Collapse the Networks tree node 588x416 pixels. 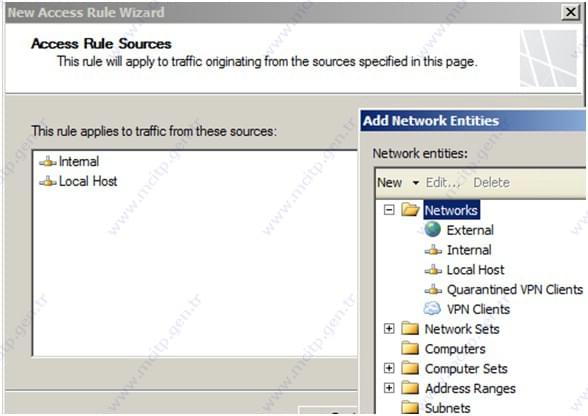389,210
